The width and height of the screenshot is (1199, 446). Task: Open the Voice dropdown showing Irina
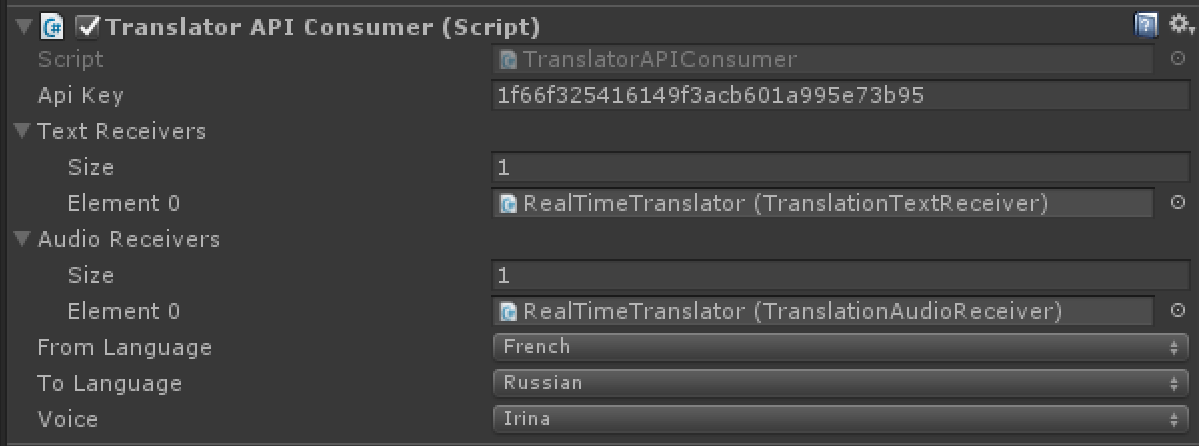click(840, 418)
